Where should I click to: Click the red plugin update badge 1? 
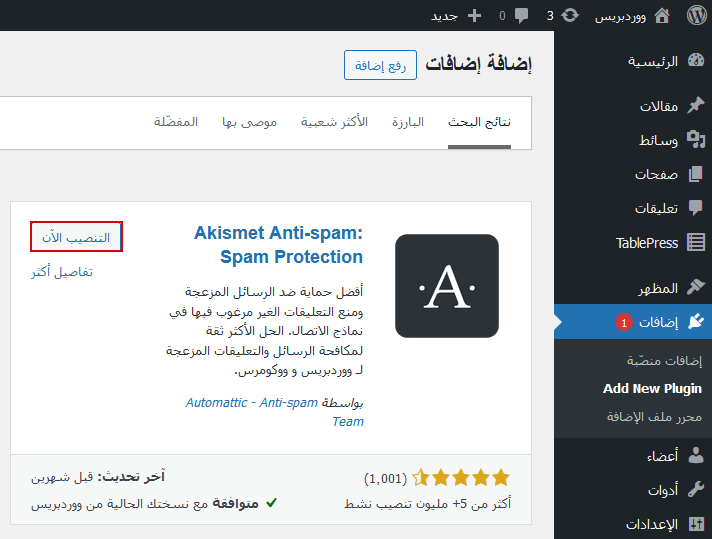pyautogui.click(x=624, y=322)
